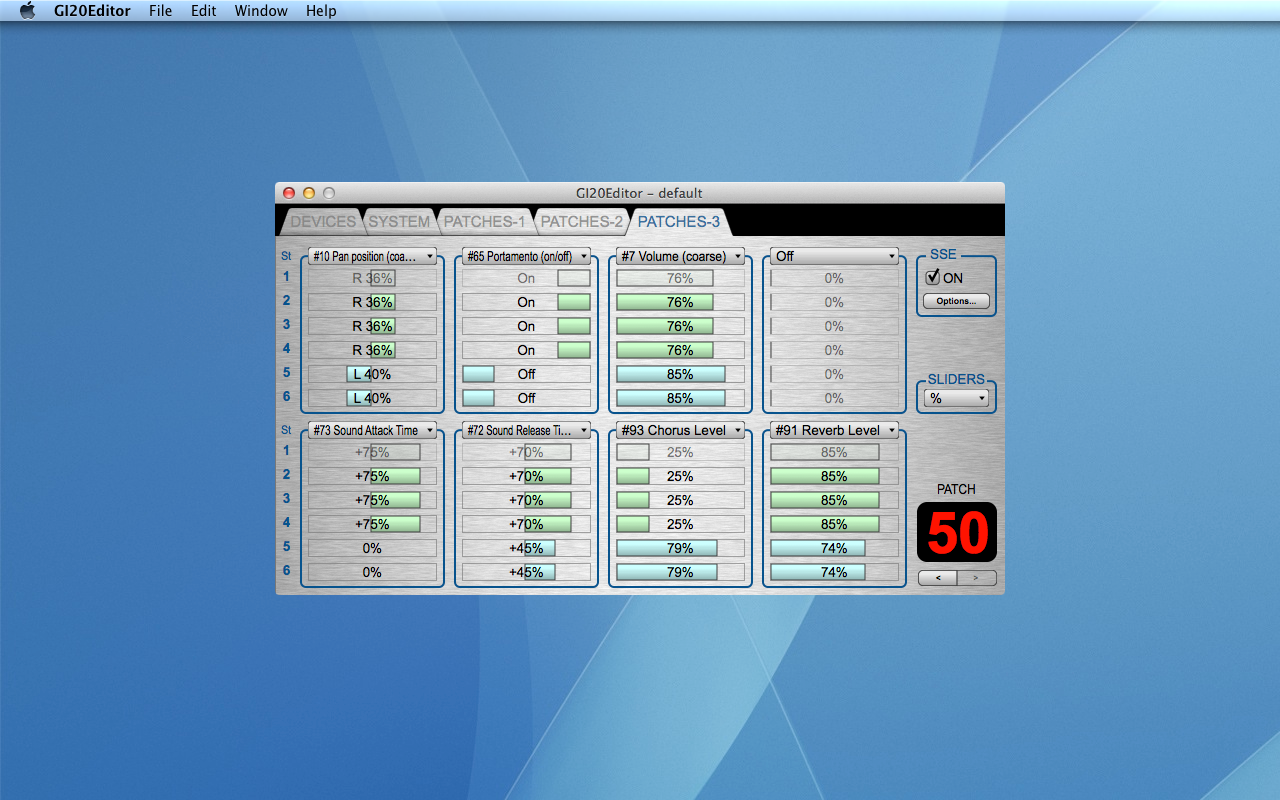The height and width of the screenshot is (800, 1280).
Task: Click the Sound Release Time slider for string 5
Action: pos(526,548)
